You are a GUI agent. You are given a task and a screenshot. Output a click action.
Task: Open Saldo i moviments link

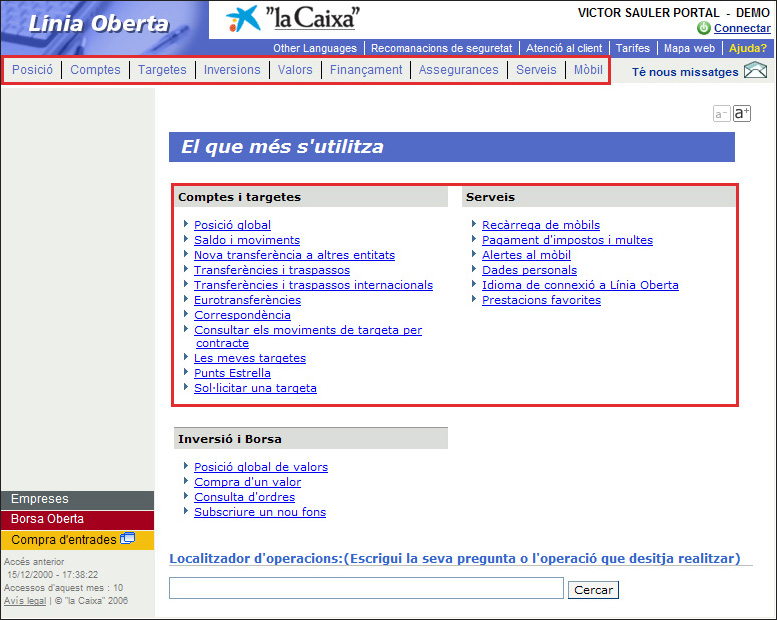tap(247, 240)
